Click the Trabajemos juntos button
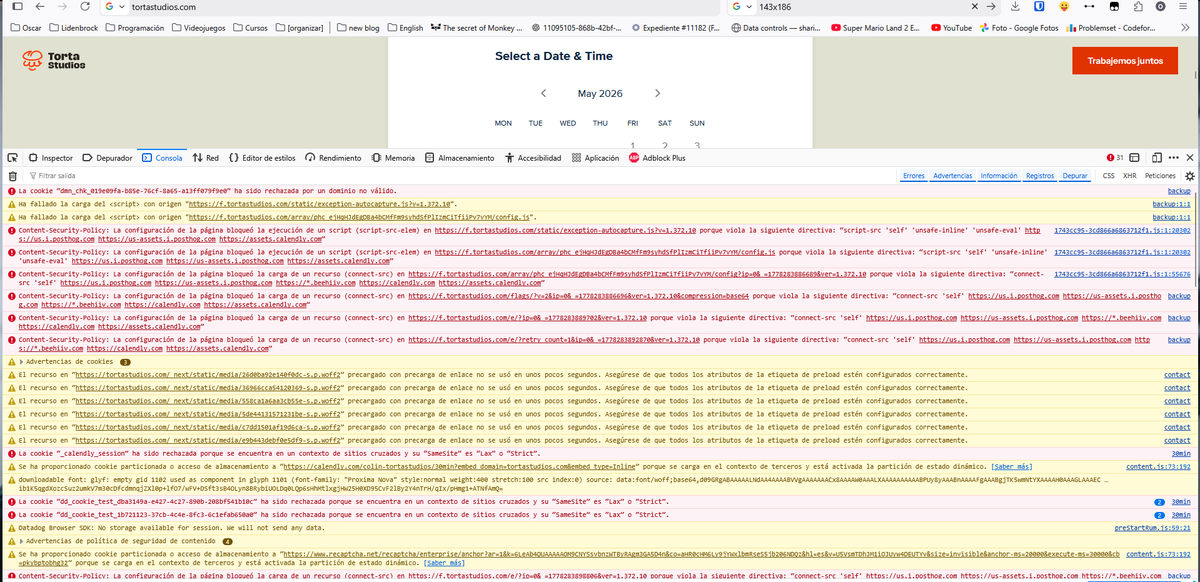The image size is (1200, 582). coord(1124,60)
